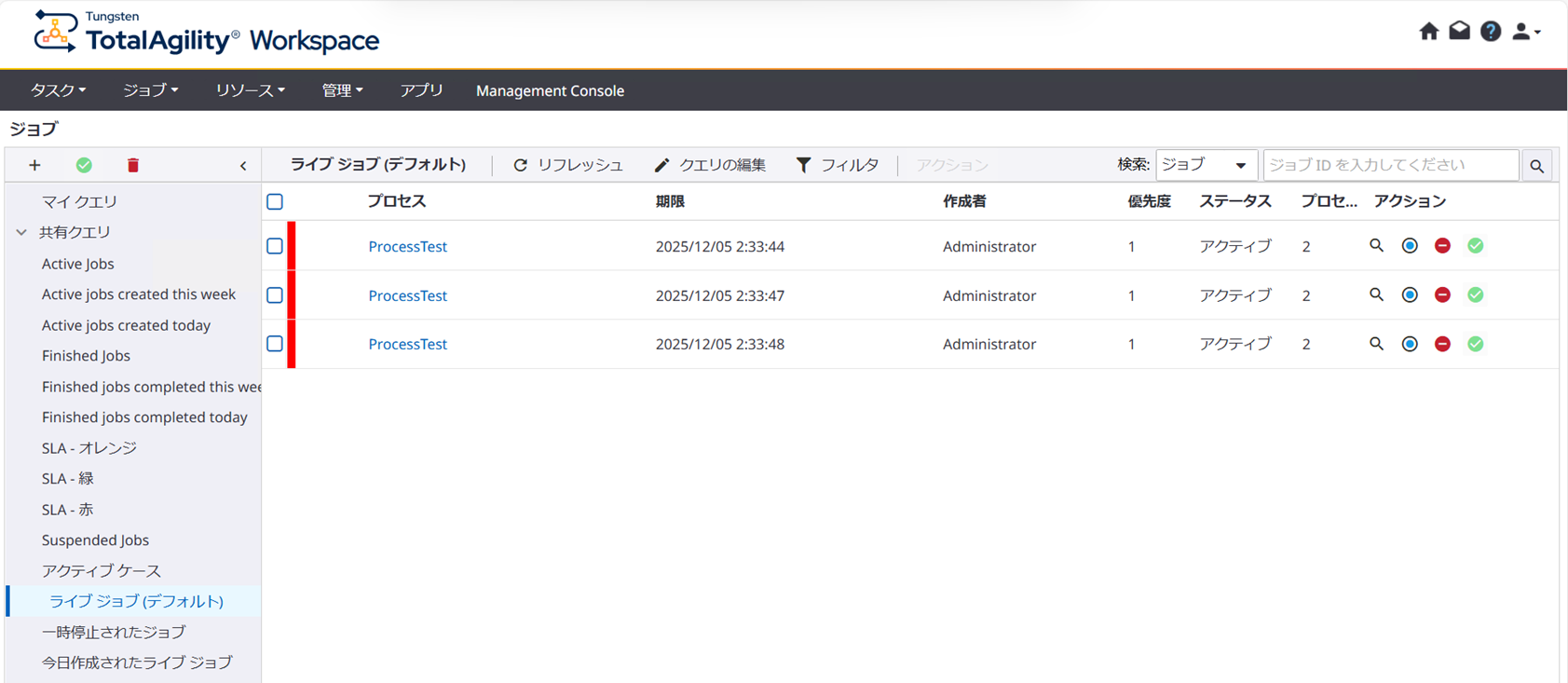Image resolution: width=1568 pixels, height=683 pixels.
Task: Open ProcessTest link due 2:33:47
Action: click(407, 295)
